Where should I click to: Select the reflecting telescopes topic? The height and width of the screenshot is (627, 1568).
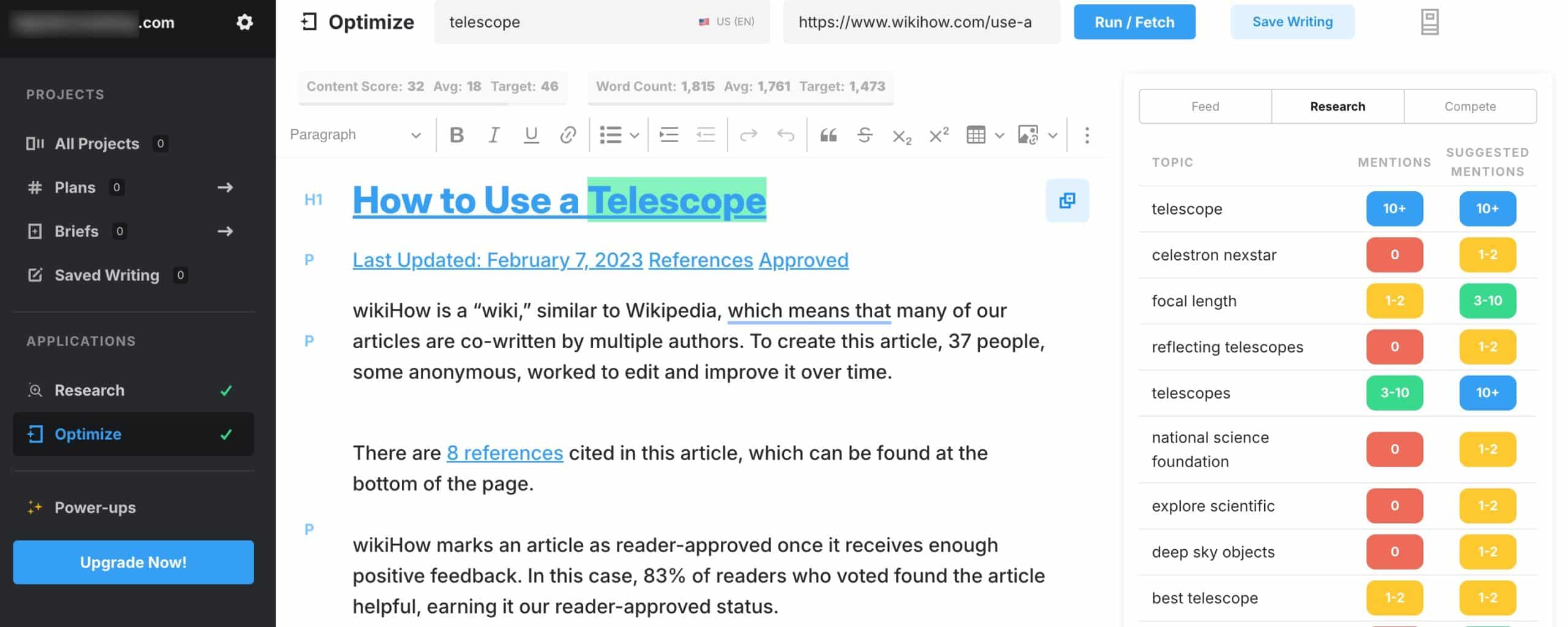click(x=1227, y=347)
